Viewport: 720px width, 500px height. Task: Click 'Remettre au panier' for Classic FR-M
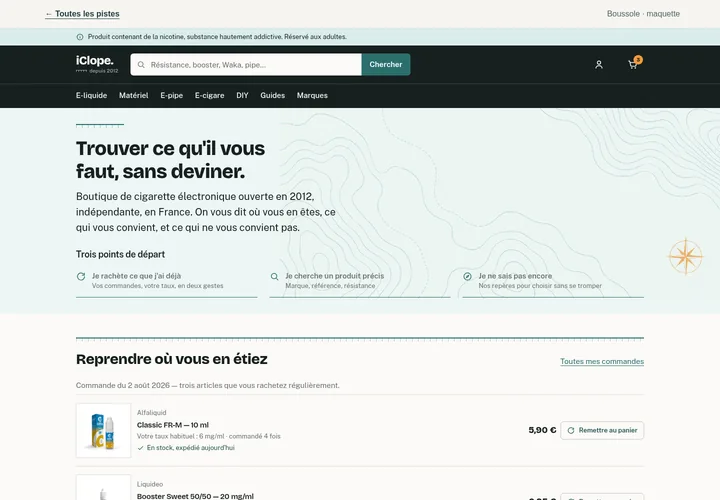[602, 430]
